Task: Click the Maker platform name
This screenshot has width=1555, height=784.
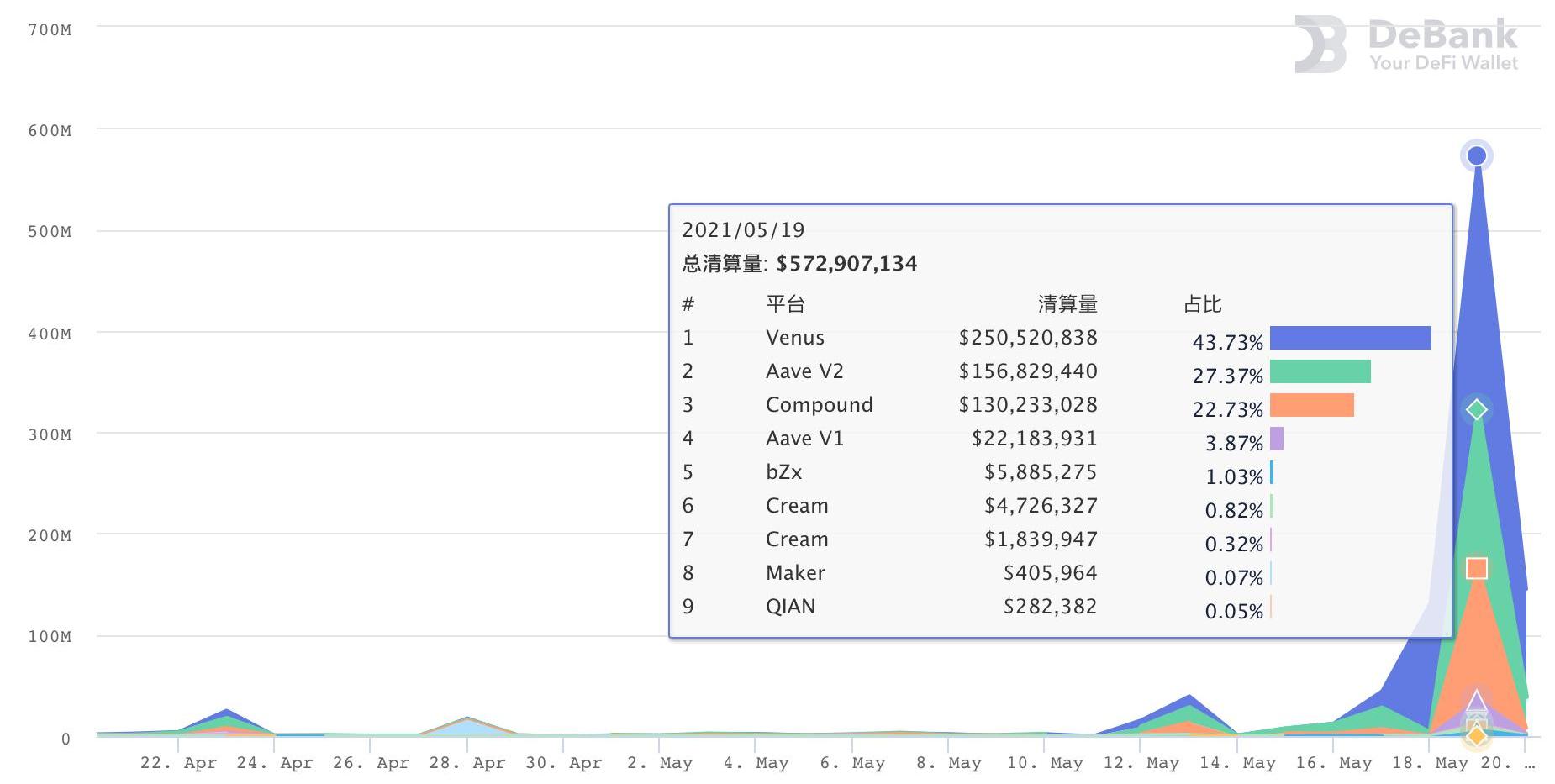Action: [795, 573]
